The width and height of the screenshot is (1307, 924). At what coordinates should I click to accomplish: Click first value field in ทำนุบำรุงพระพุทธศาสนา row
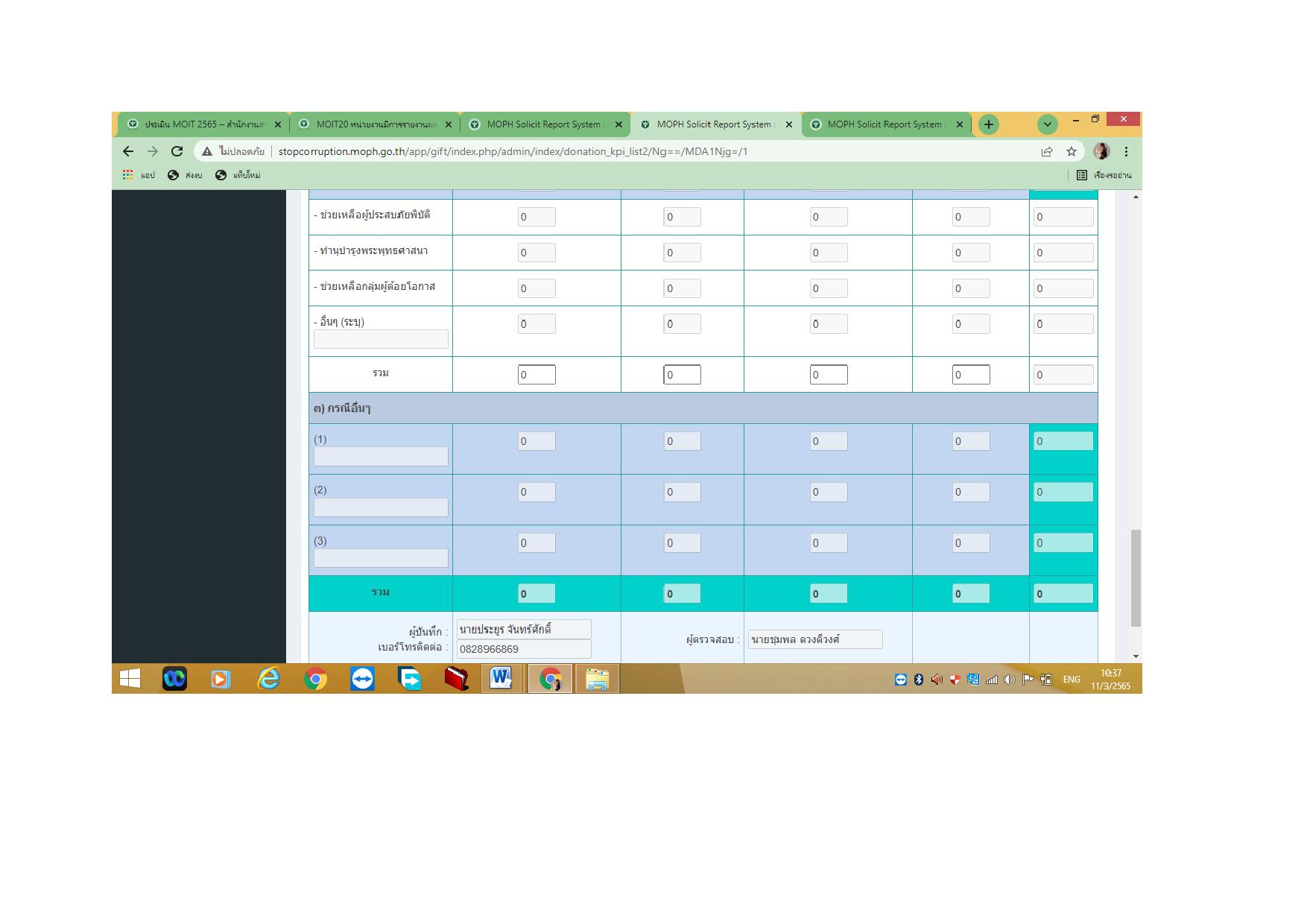coord(537,253)
